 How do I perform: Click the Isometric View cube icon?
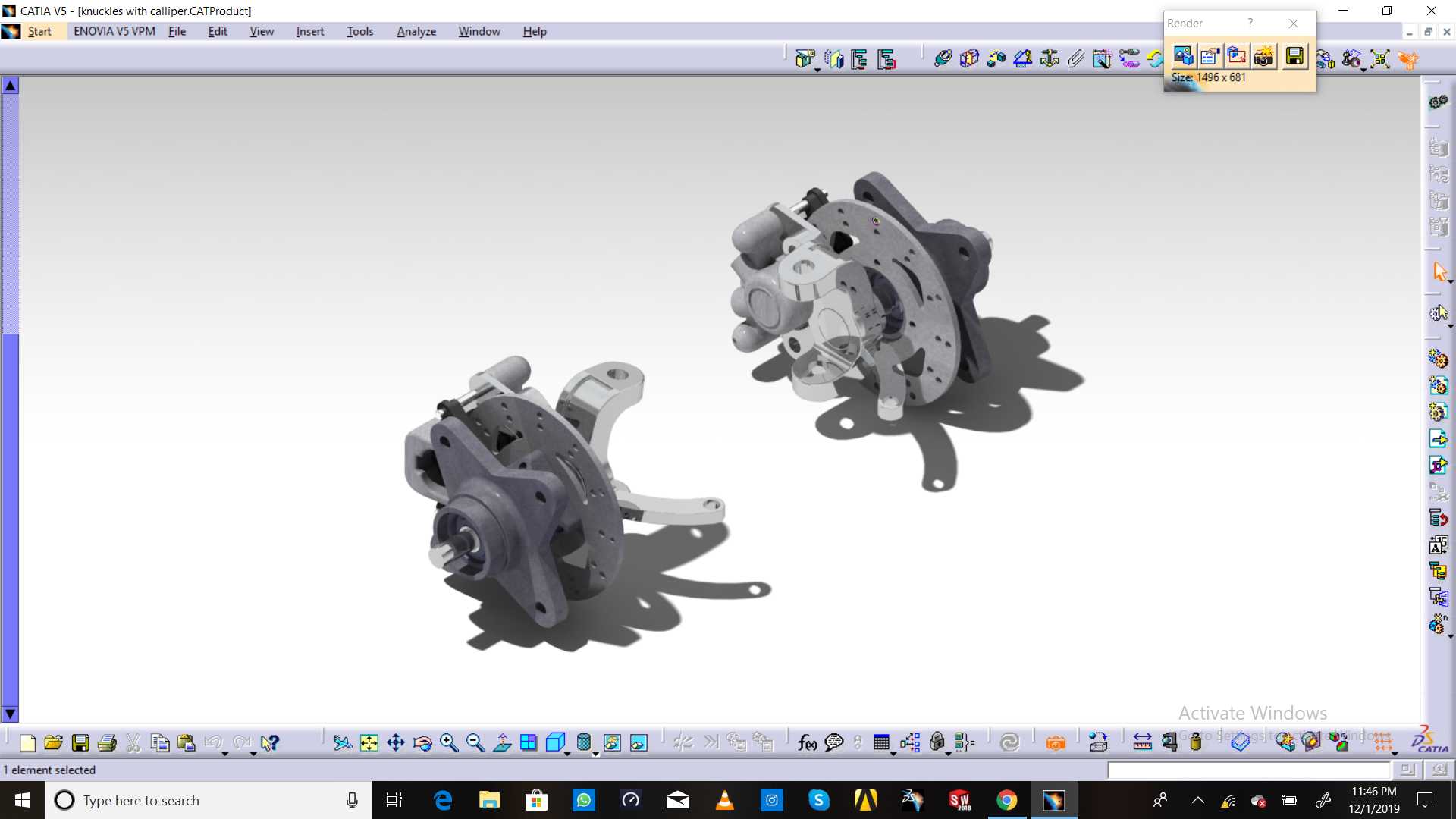555,742
